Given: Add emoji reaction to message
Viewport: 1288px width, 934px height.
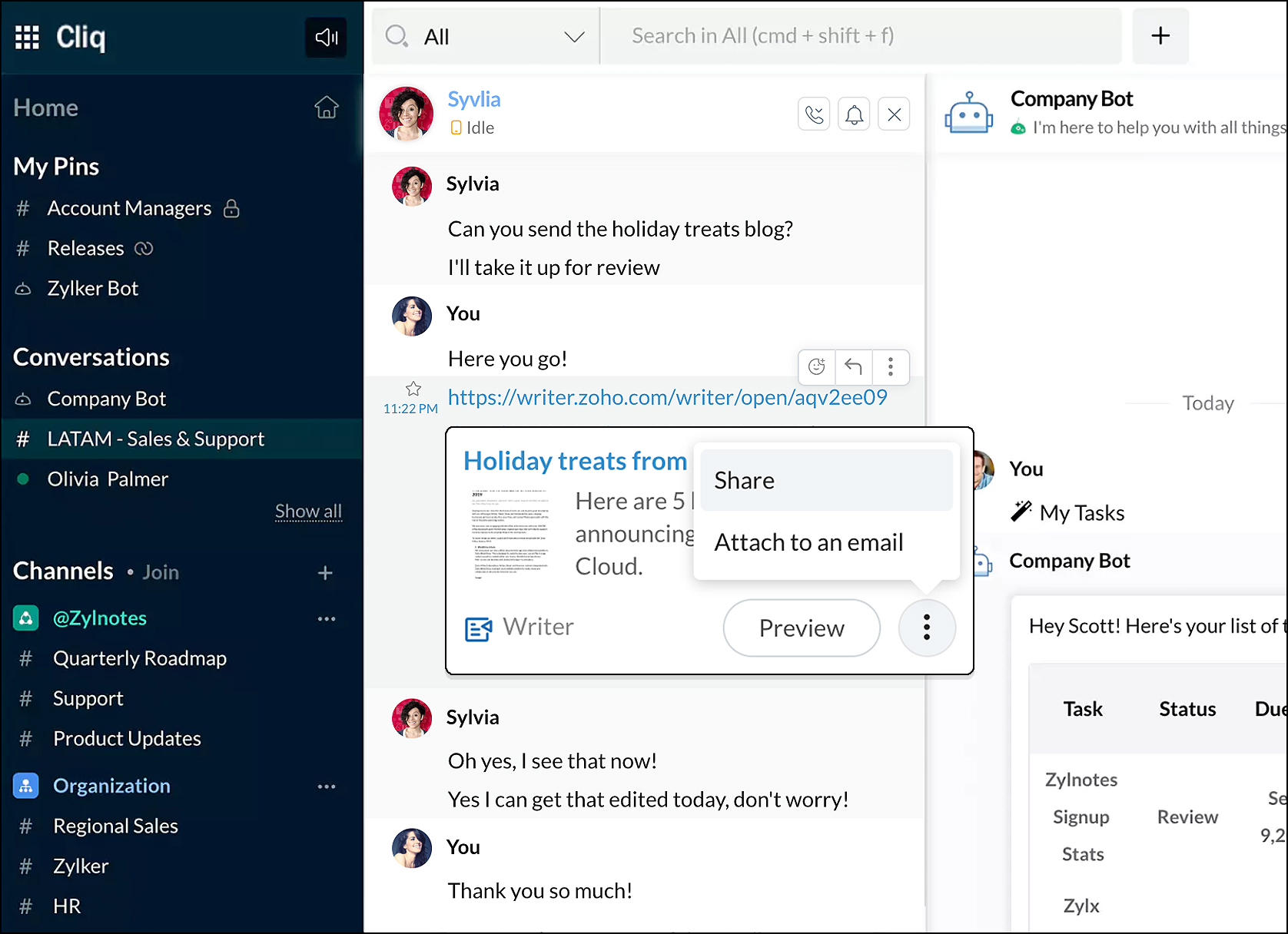Looking at the screenshot, I should click(x=817, y=366).
